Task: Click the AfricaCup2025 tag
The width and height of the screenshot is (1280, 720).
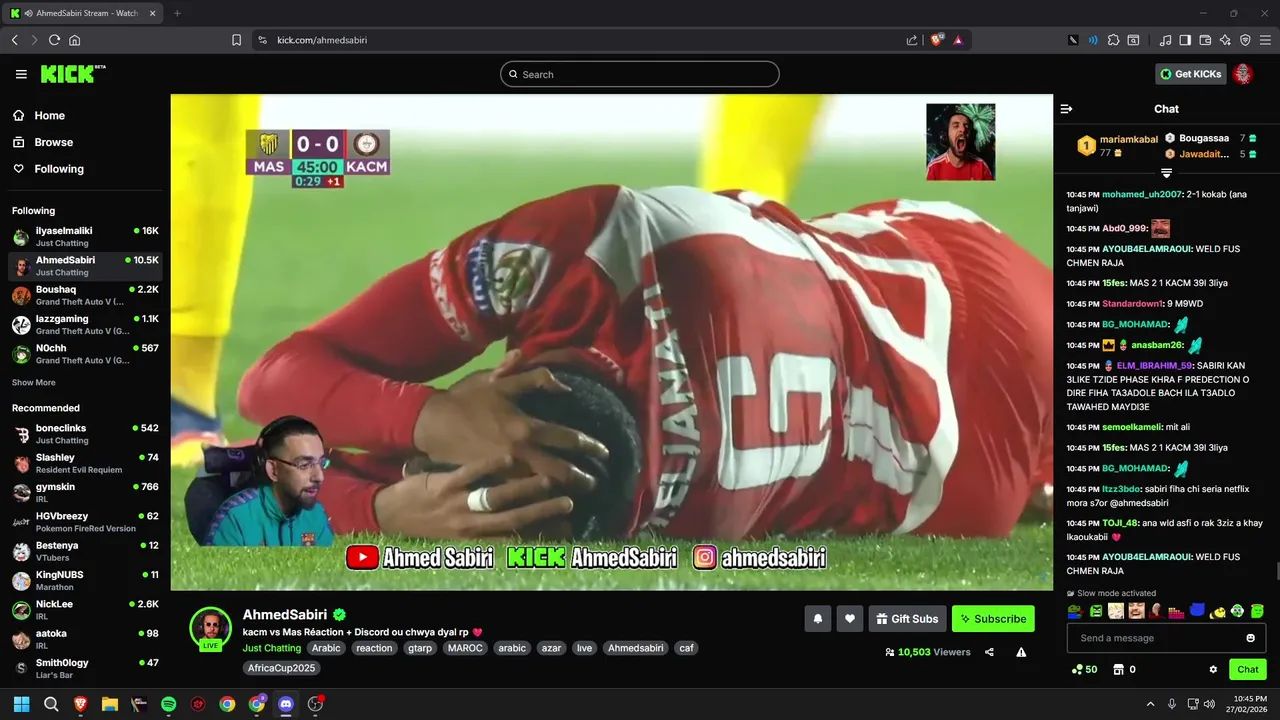Action: click(282, 668)
